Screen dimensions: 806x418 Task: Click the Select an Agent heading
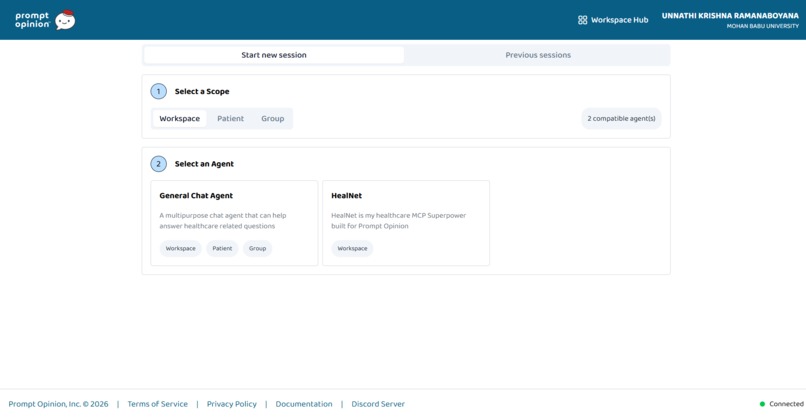click(x=204, y=164)
